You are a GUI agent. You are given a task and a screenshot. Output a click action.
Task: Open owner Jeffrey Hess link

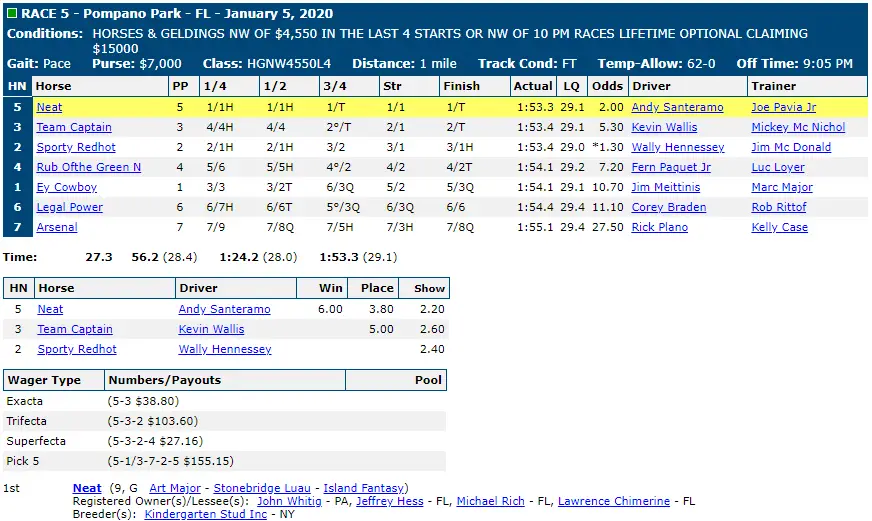click(x=390, y=502)
